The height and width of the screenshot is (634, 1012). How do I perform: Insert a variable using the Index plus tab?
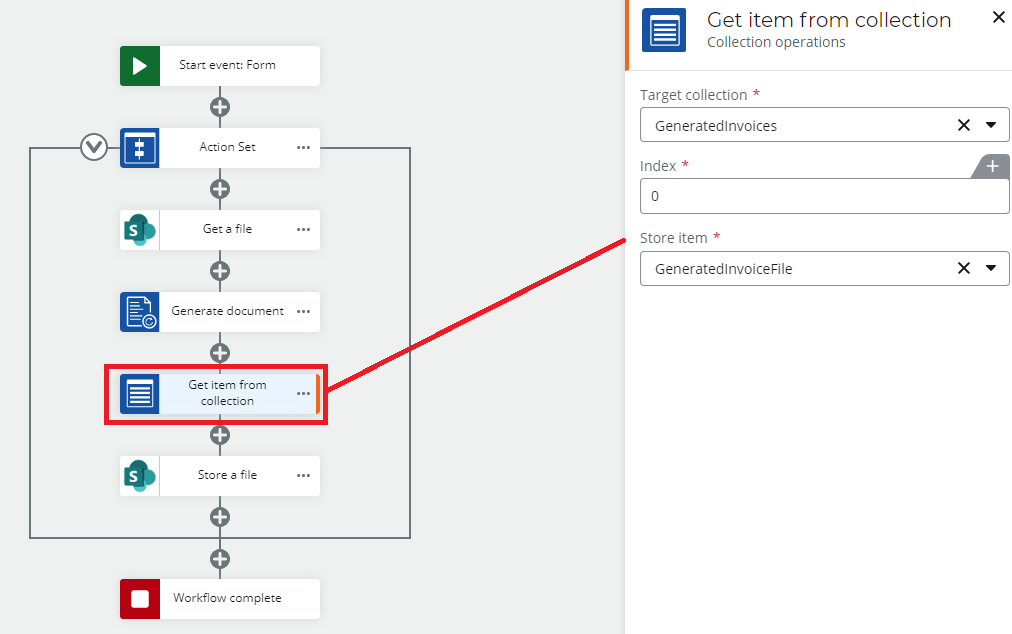[x=991, y=167]
